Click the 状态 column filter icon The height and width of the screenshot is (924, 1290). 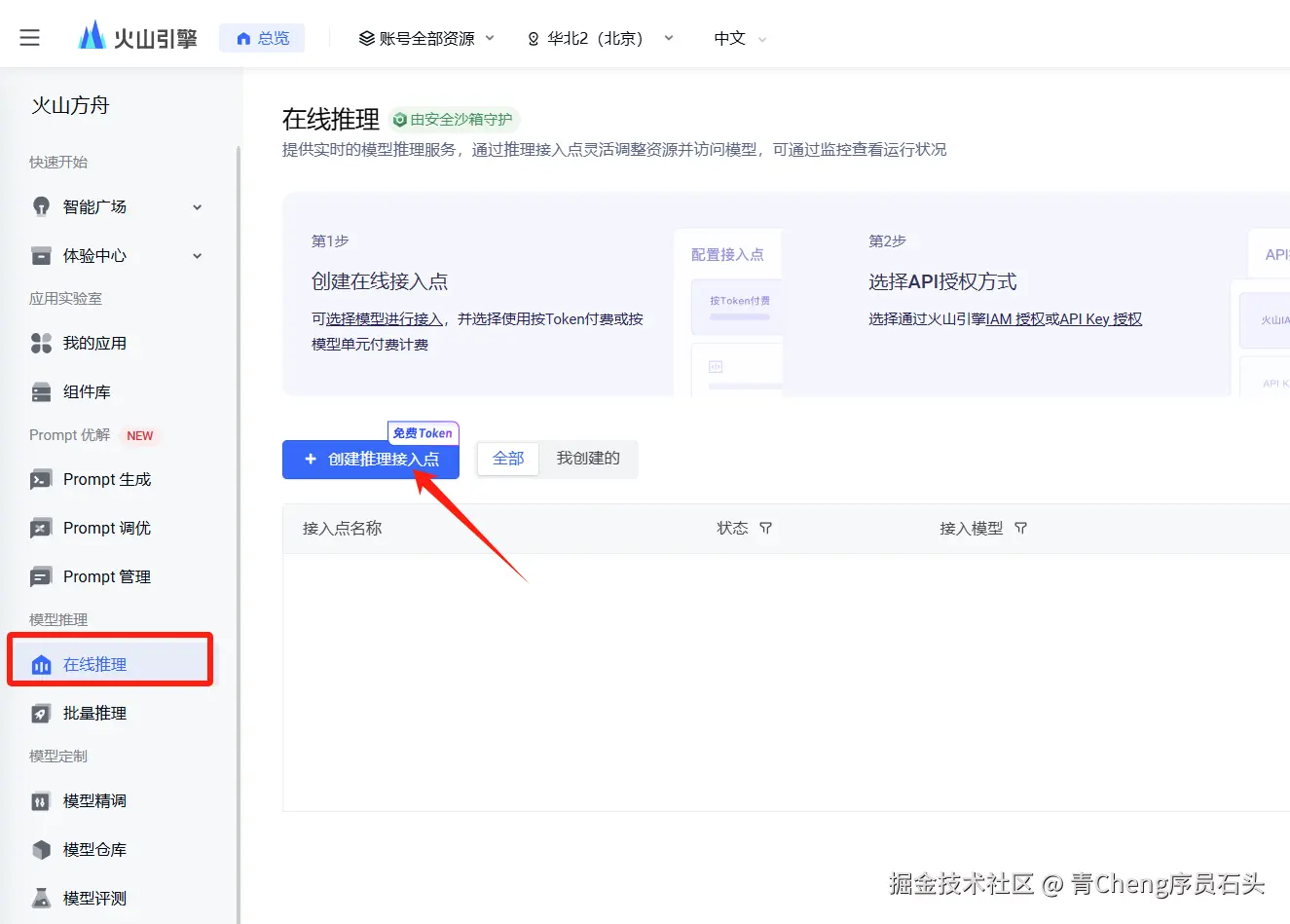pos(766,528)
